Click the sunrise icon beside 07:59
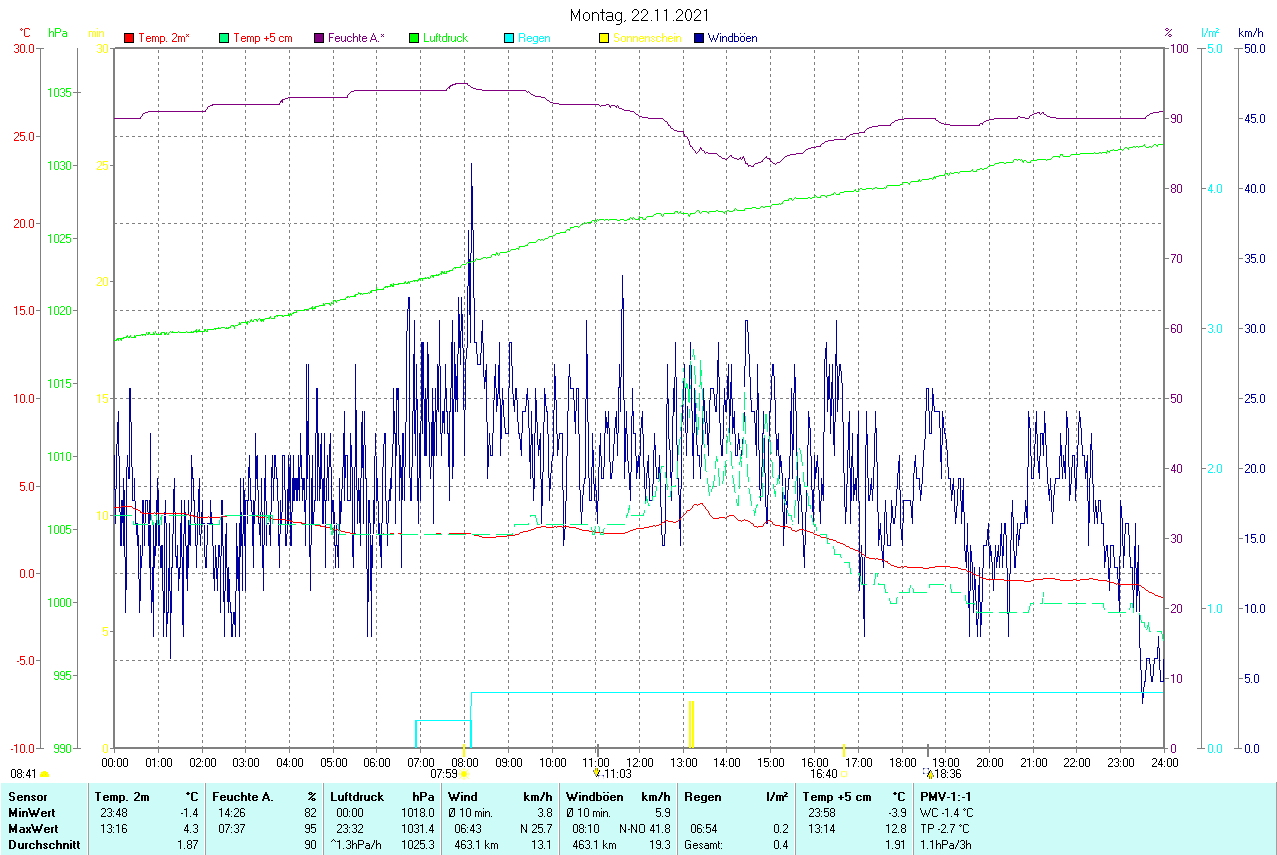This screenshot has height=855, width=1277. pos(464,774)
